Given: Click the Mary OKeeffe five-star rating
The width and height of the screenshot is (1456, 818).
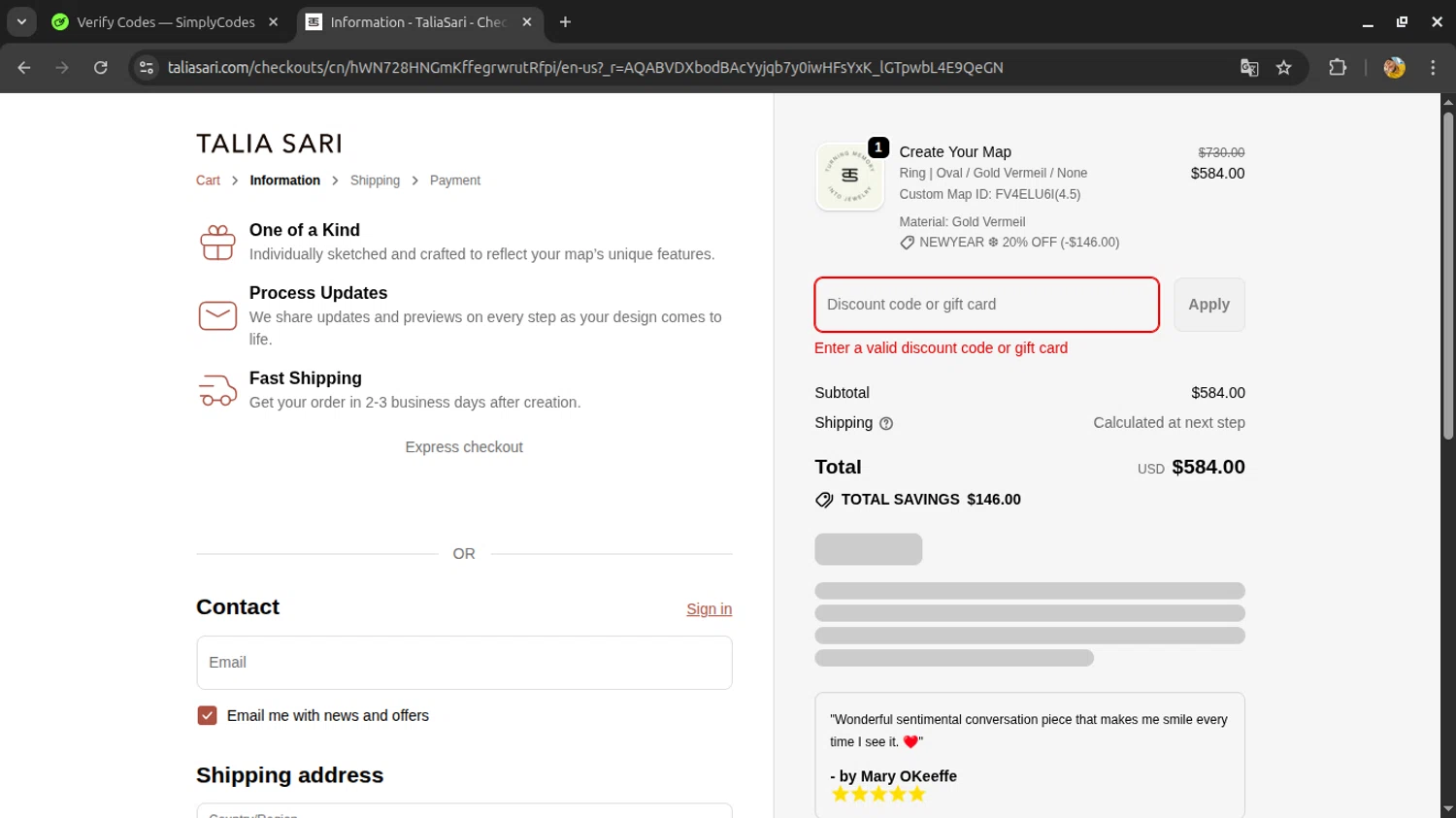Looking at the screenshot, I should click(x=878, y=795).
